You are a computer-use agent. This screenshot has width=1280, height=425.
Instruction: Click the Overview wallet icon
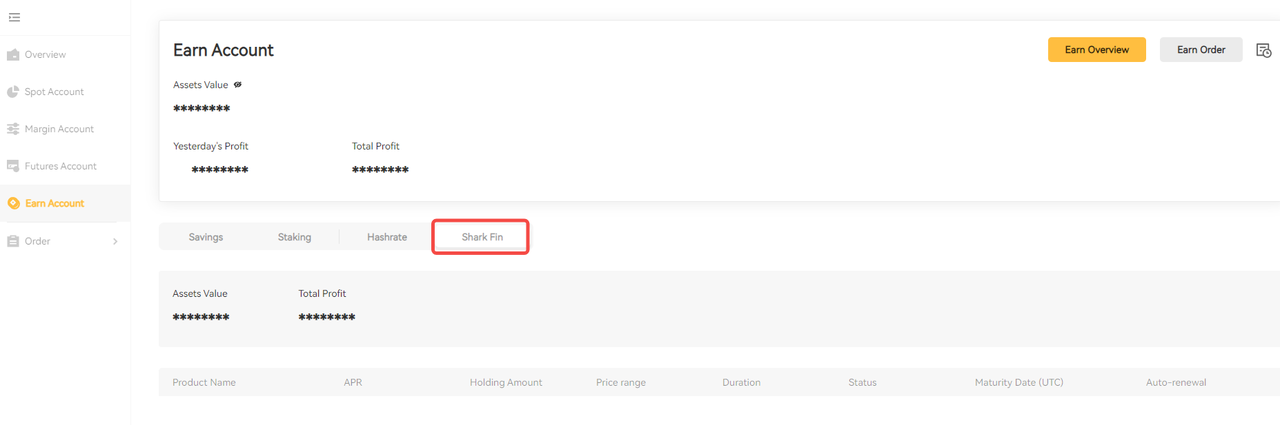click(13, 54)
